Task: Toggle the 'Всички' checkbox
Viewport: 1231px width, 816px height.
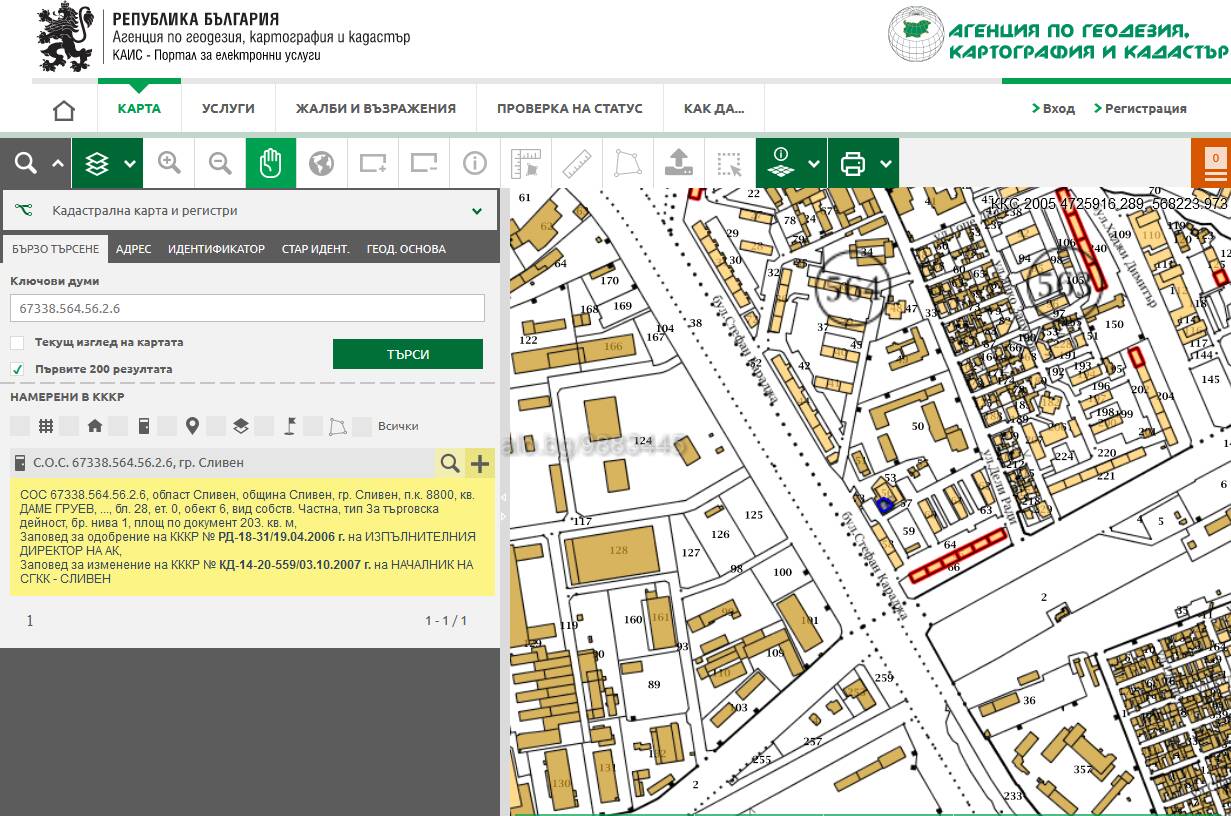Action: coord(362,426)
